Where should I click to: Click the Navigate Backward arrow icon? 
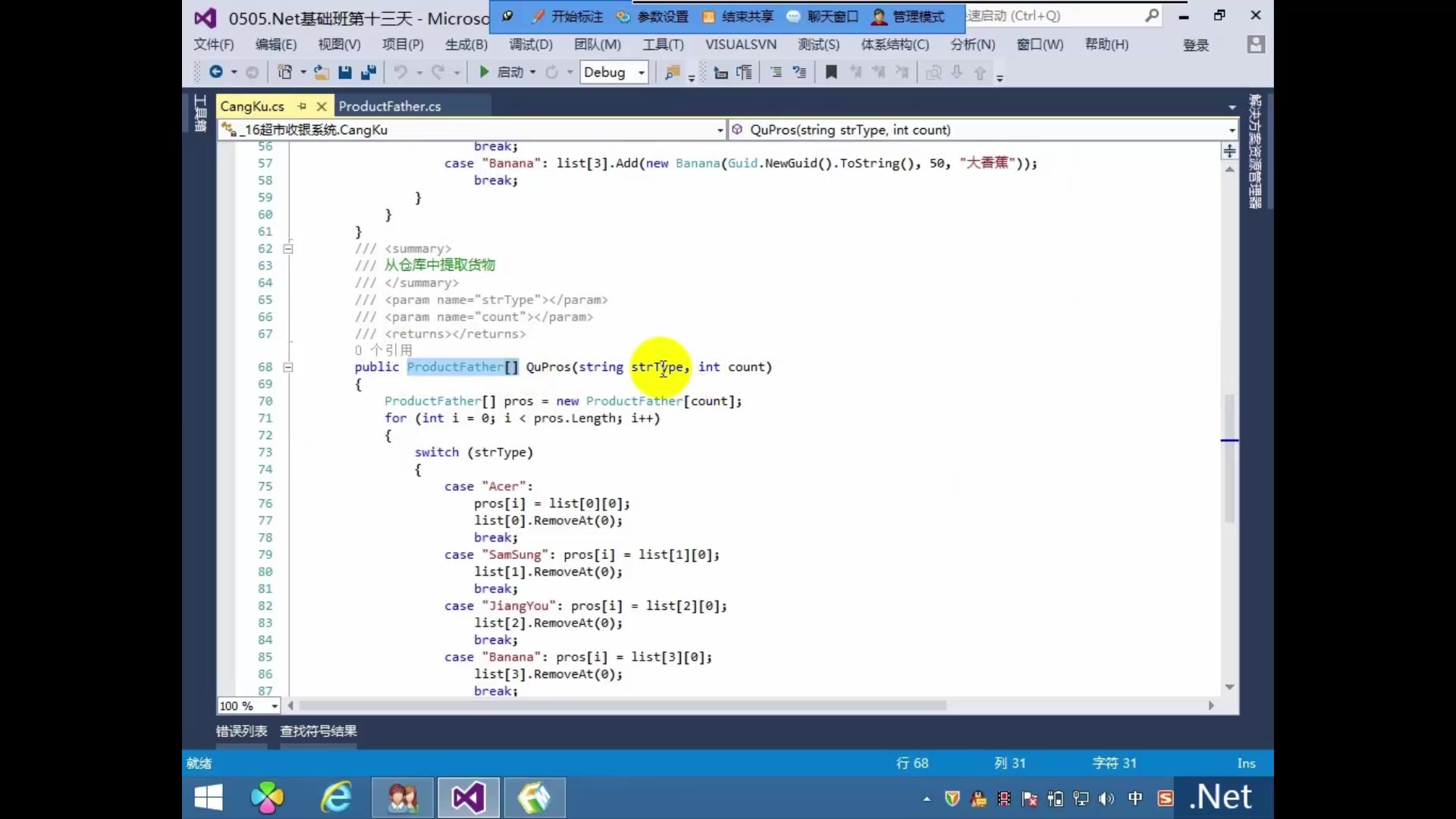[x=216, y=72]
